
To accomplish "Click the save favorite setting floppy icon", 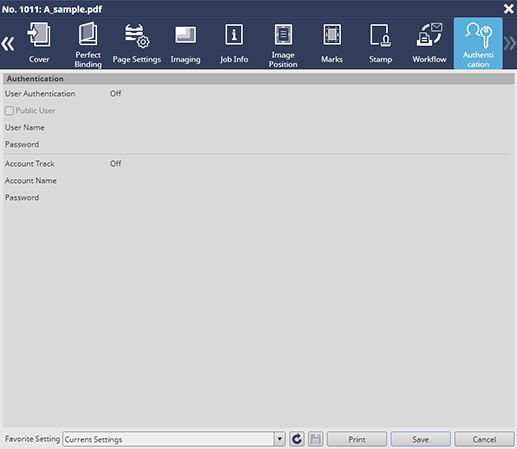I will [315, 439].
